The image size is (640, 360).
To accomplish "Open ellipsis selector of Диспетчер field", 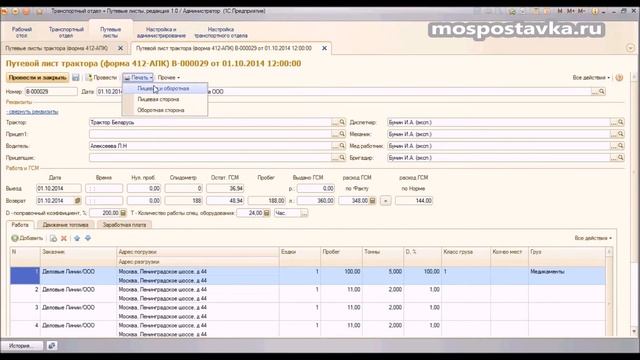I will (613, 122).
